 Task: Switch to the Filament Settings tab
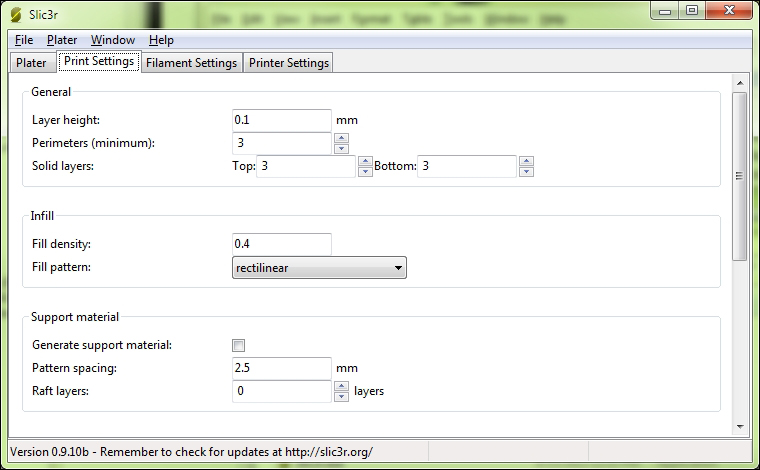[x=191, y=63]
